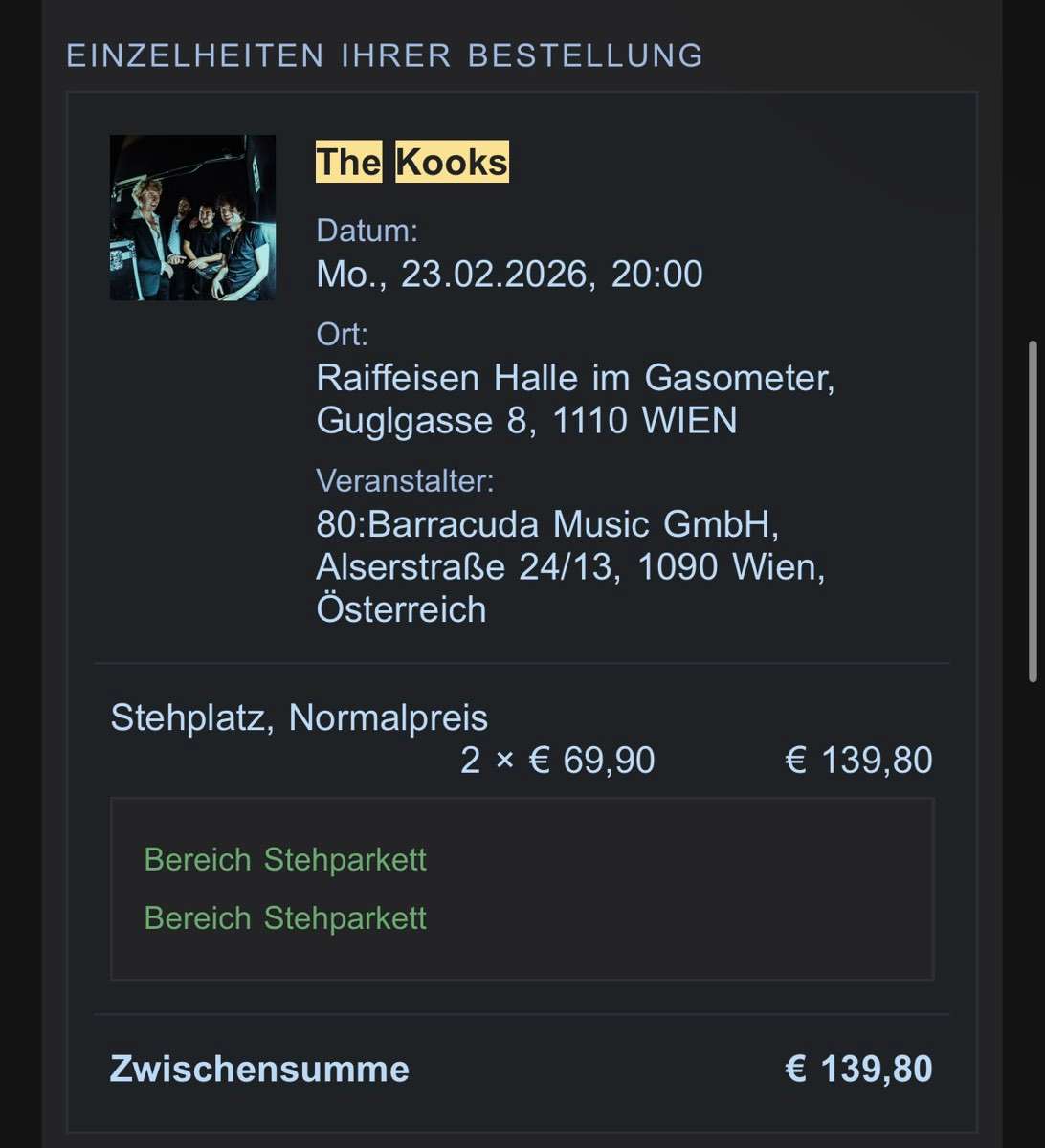Select the Stehplatz, Normalpreis ticket line
This screenshot has width=1045, height=1148.
pyautogui.click(x=300, y=717)
